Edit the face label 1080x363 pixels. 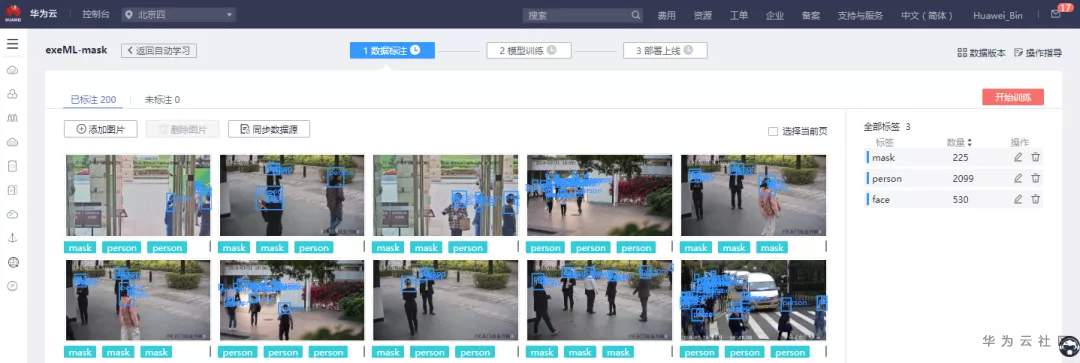tap(1018, 199)
